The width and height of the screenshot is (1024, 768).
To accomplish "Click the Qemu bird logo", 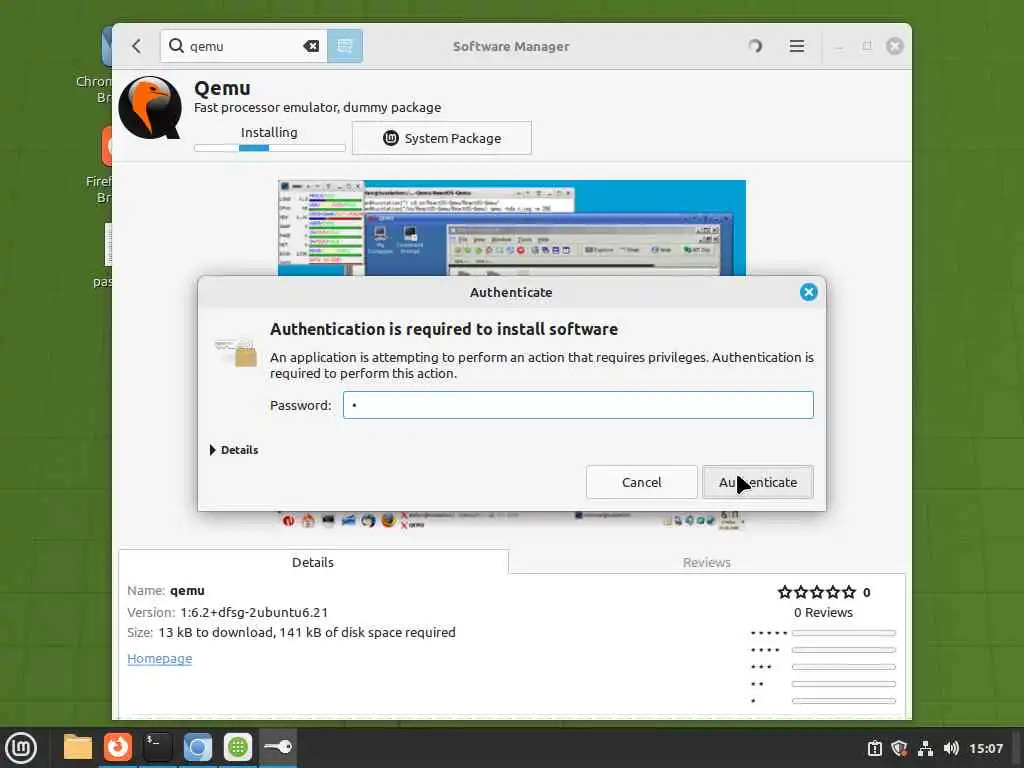I will (x=150, y=108).
